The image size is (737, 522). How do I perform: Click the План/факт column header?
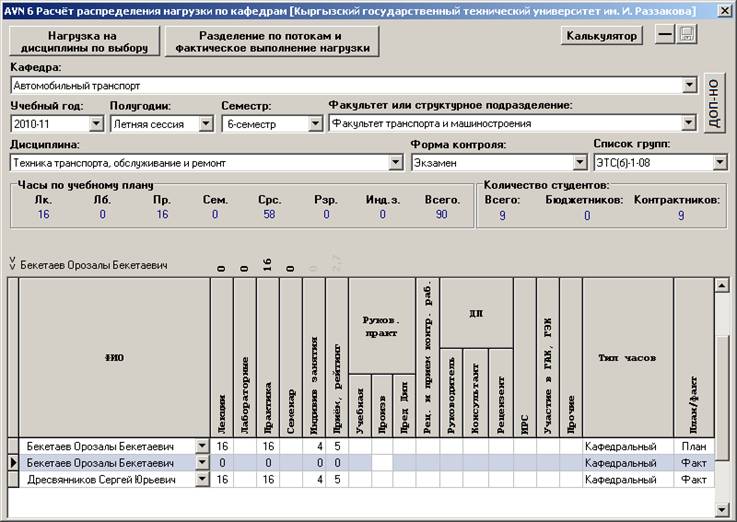pyautogui.click(x=694, y=358)
